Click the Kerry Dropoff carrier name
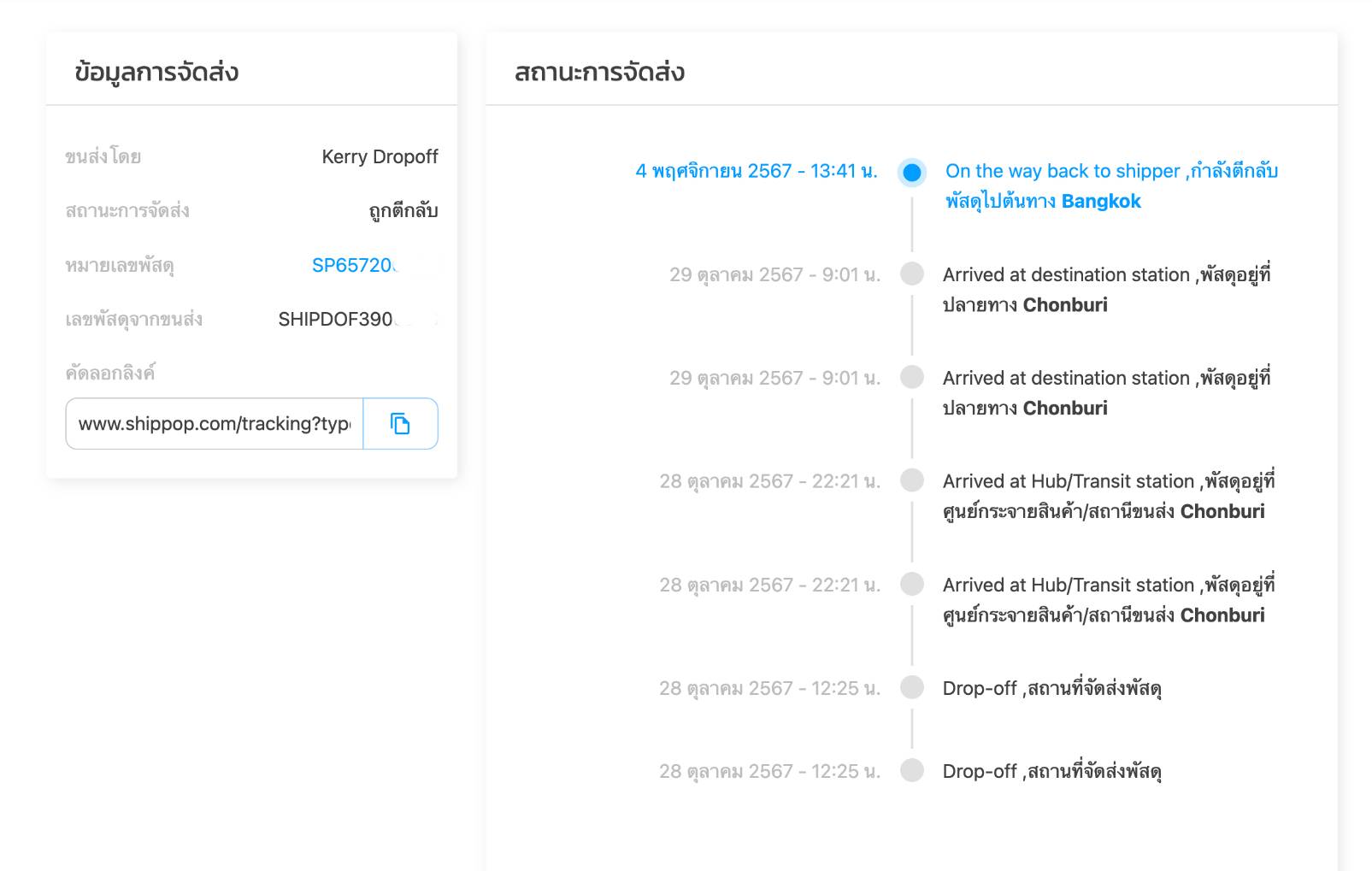Image resolution: width=1372 pixels, height=871 pixels. (380, 156)
